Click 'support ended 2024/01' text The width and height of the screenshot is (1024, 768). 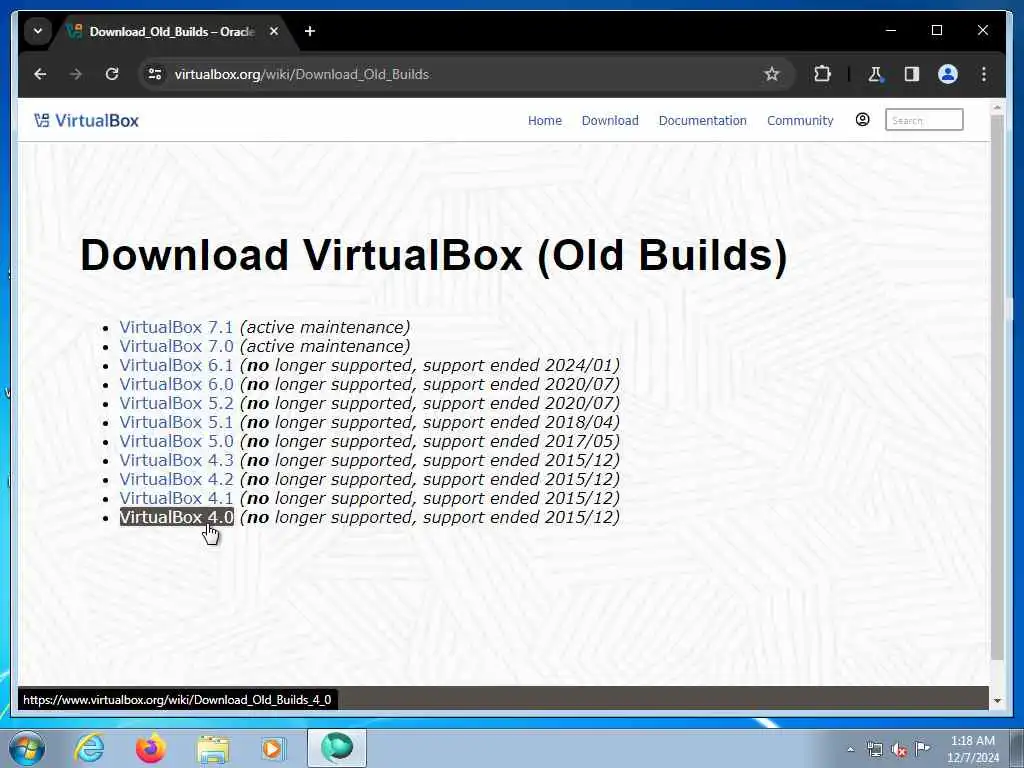tap(519, 365)
